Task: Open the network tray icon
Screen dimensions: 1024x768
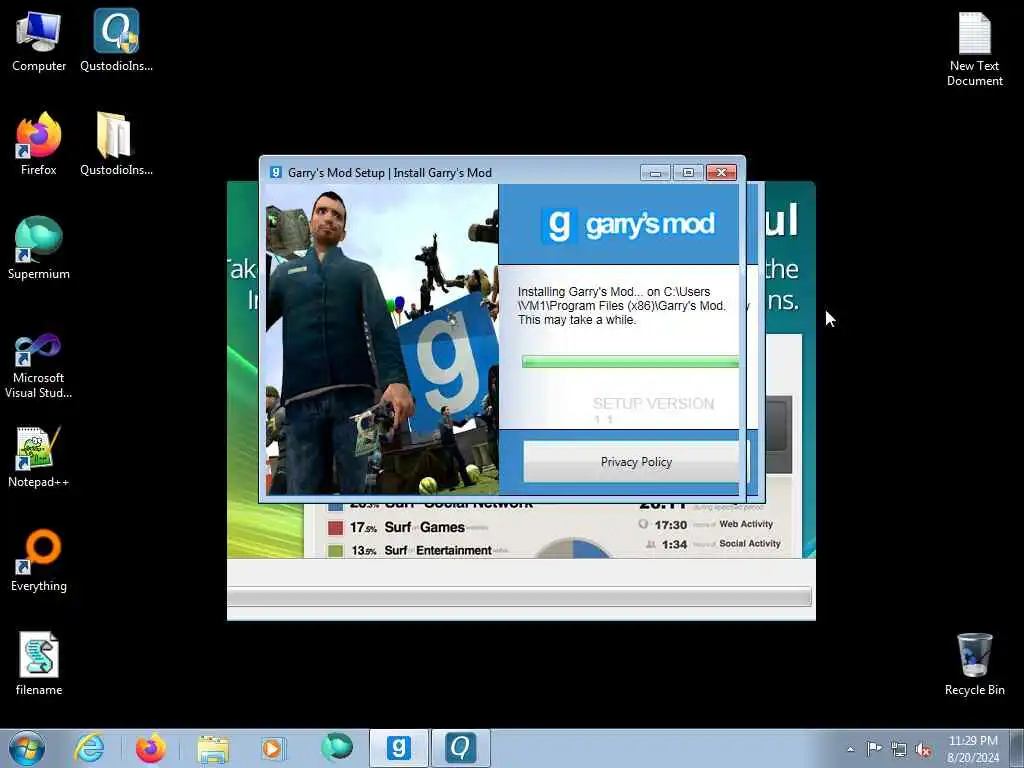Action: pos(899,749)
